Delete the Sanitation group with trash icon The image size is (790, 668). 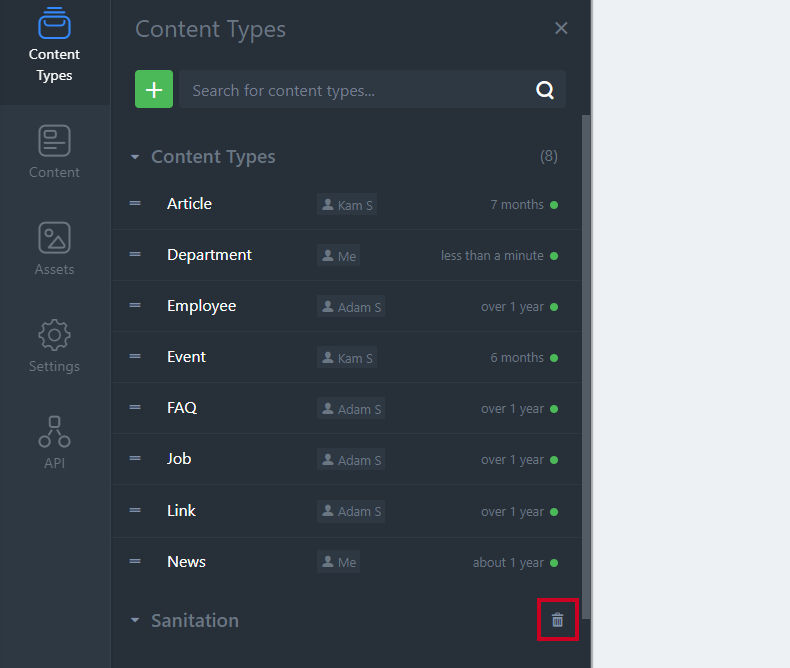coord(557,620)
